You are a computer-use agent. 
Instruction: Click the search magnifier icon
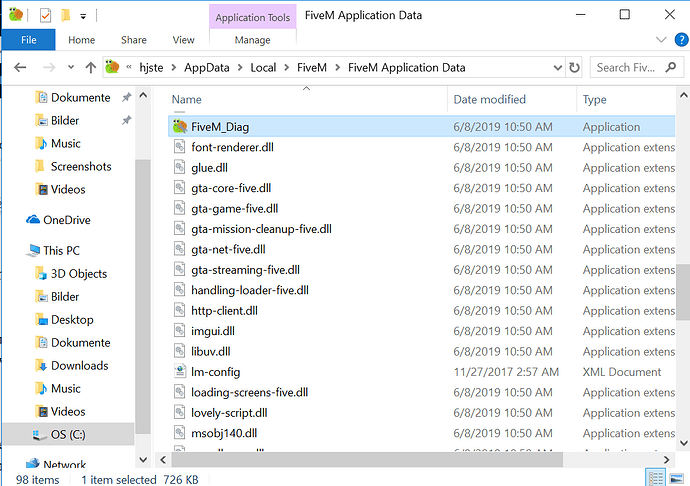point(671,67)
